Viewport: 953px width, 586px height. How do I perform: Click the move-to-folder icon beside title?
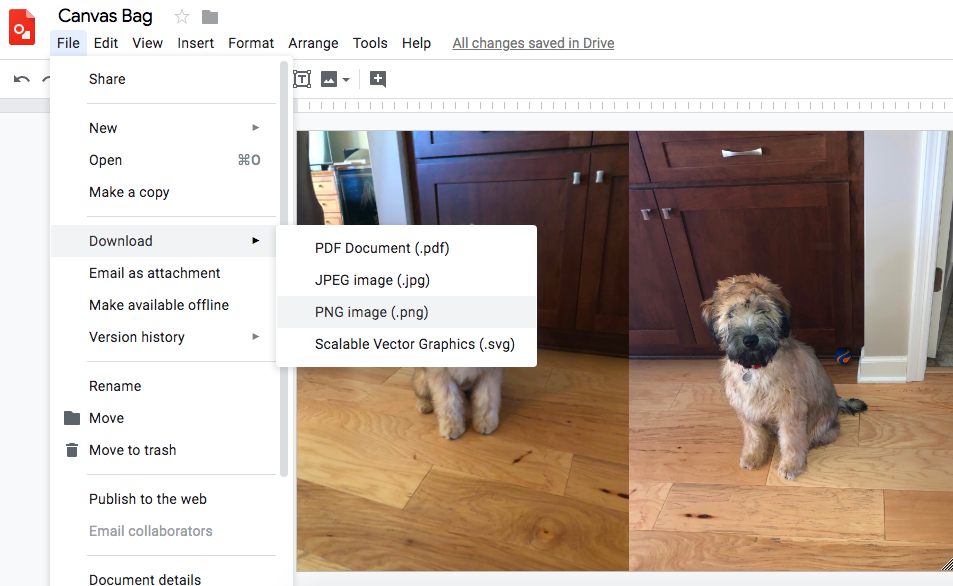pos(210,16)
